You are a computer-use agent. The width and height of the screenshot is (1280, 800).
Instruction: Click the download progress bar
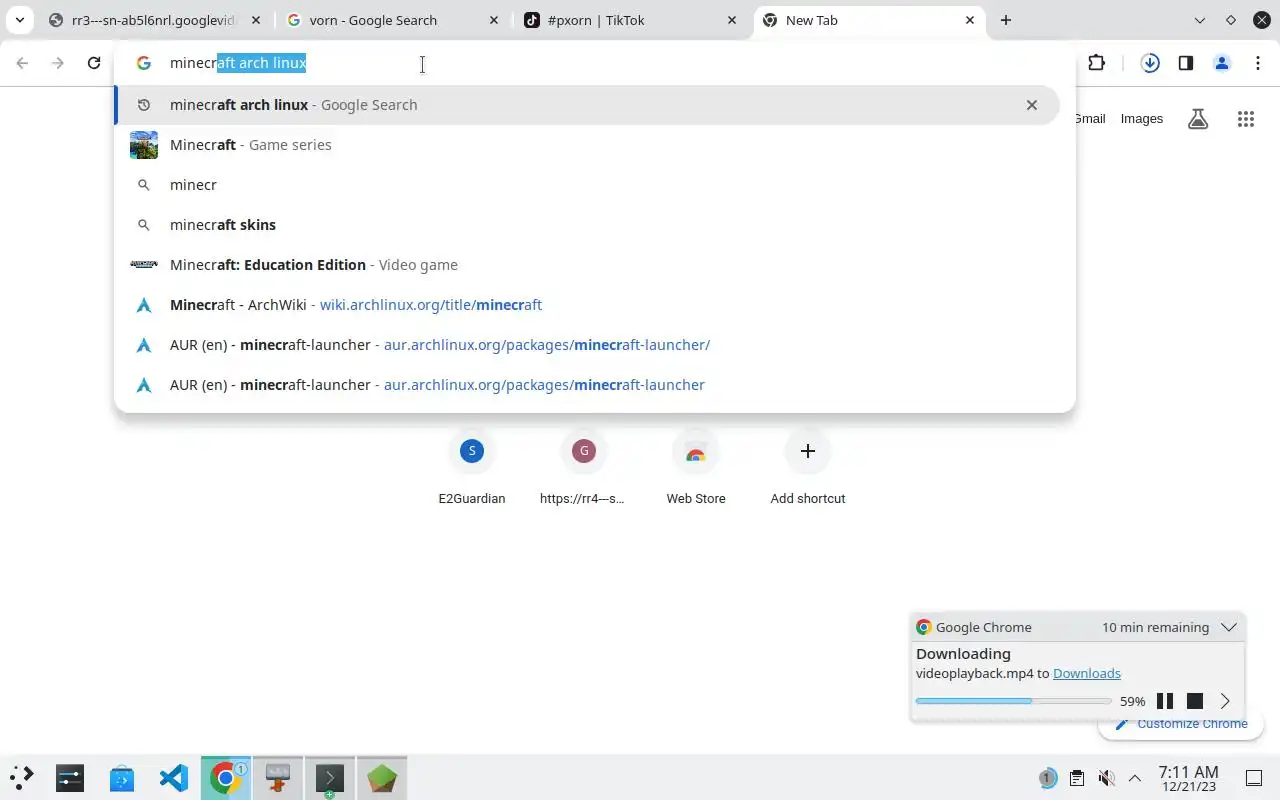(1013, 701)
